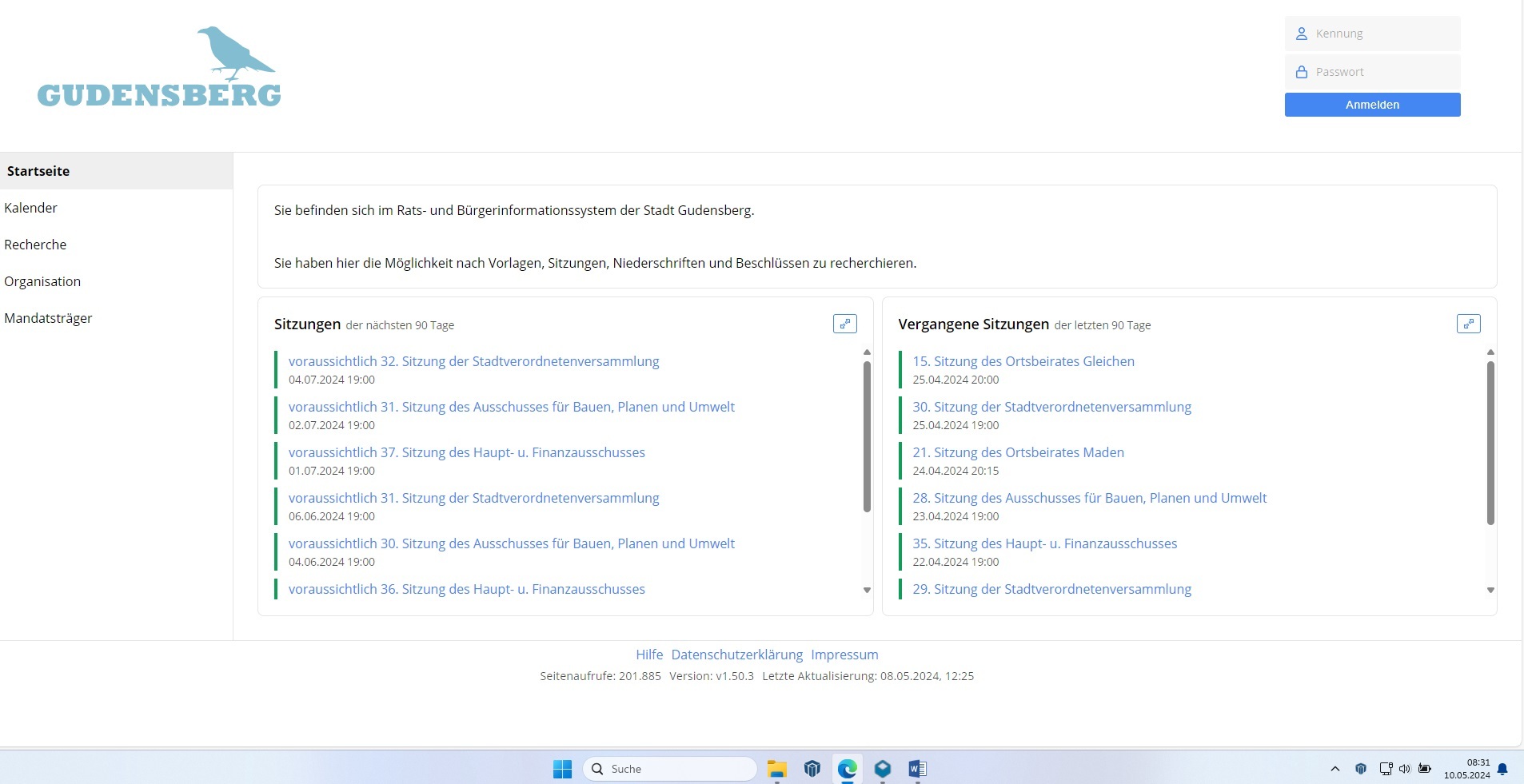Open the notification bell in system tray
Viewport: 1524px width, 784px height.
tap(1502, 769)
